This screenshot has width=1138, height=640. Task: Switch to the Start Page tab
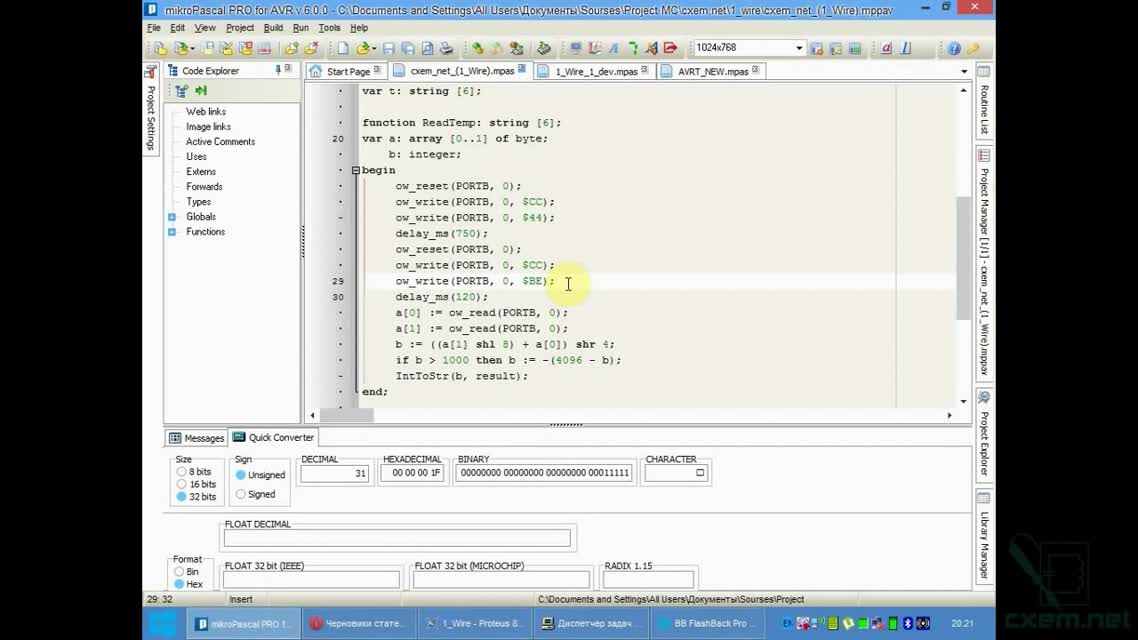346,71
